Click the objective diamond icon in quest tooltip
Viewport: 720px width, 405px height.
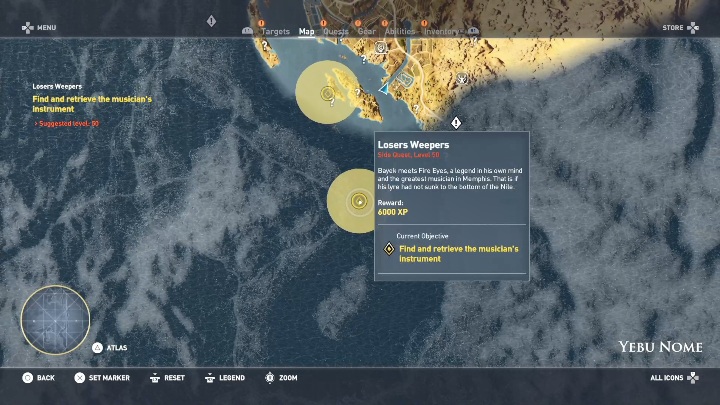[x=389, y=249]
